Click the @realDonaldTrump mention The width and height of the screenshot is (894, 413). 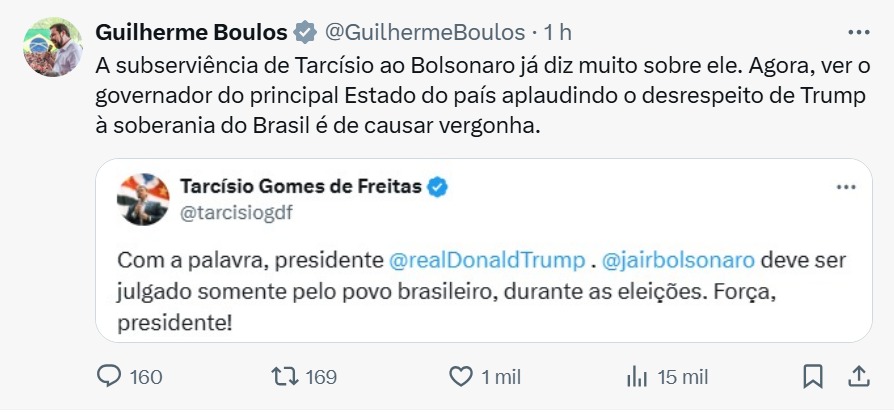pos(487,260)
